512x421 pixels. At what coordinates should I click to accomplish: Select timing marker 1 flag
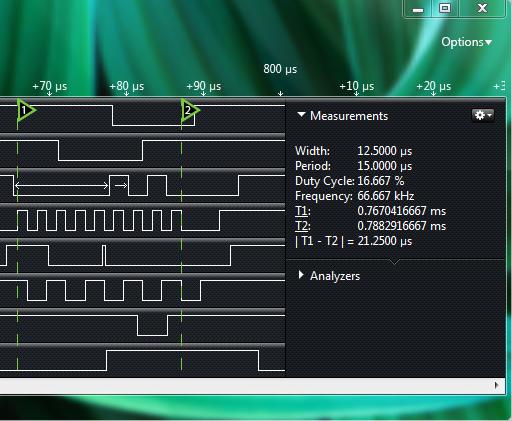coord(26,110)
